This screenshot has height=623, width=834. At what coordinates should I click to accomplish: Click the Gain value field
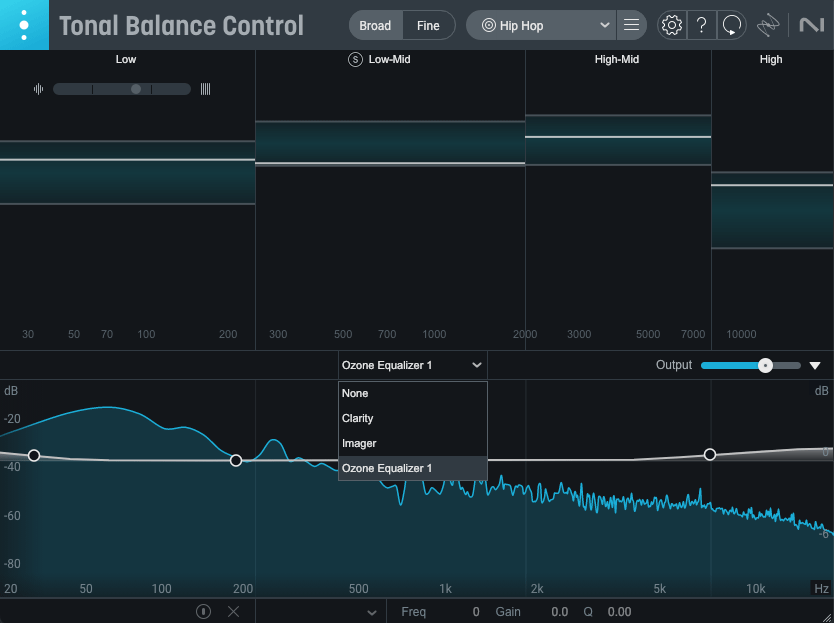(x=560, y=612)
